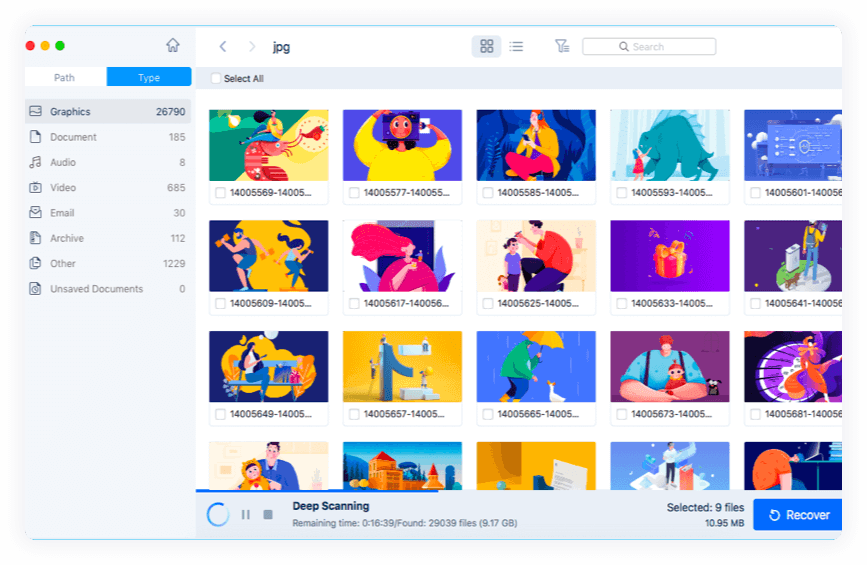867x565 pixels.
Task: Open the teal dinosaur thumbnail 14005593
Action: point(670,145)
